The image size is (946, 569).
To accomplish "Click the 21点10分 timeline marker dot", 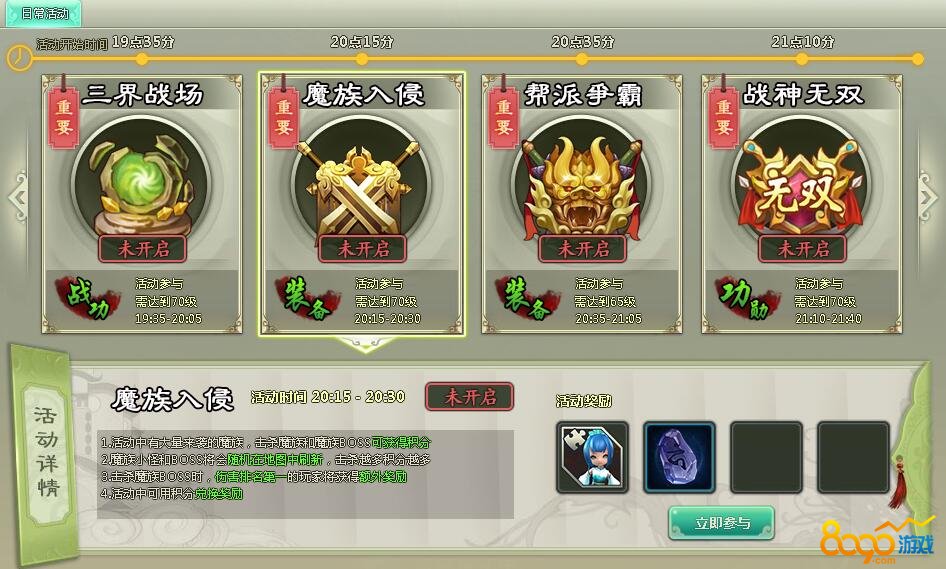I will click(802, 59).
